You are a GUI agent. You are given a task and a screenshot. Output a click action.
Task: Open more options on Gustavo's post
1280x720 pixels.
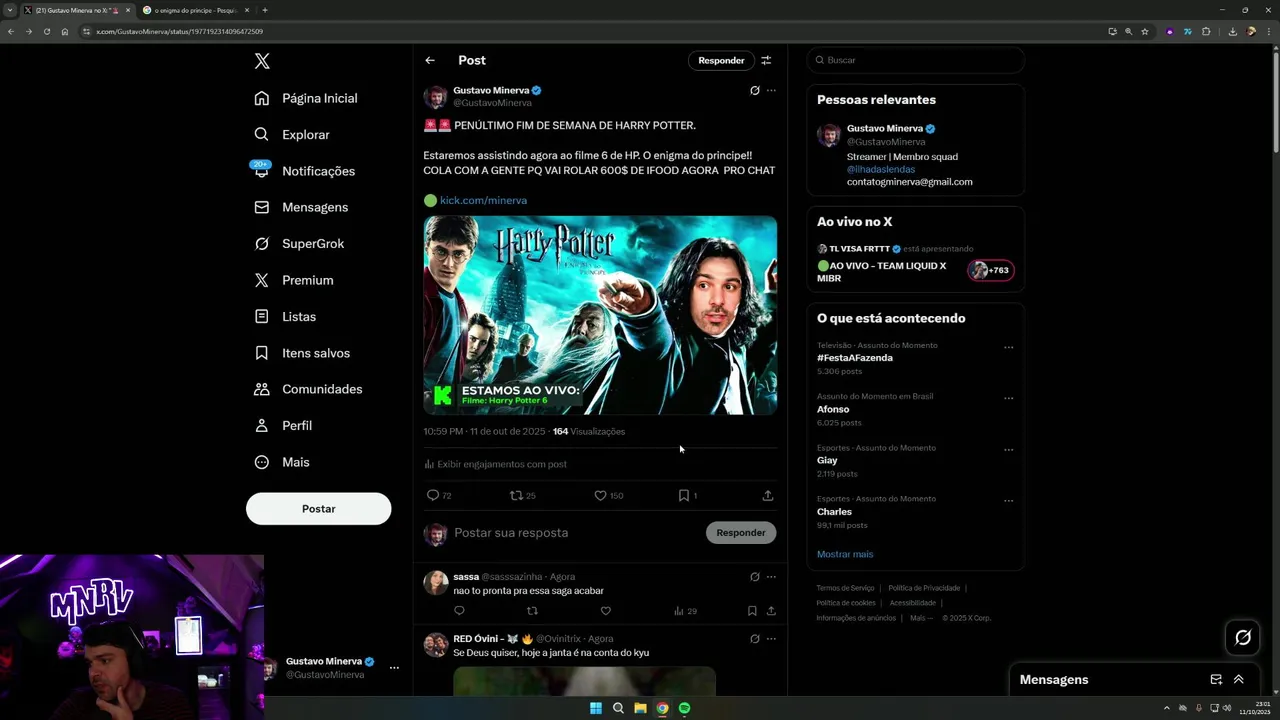click(x=771, y=90)
